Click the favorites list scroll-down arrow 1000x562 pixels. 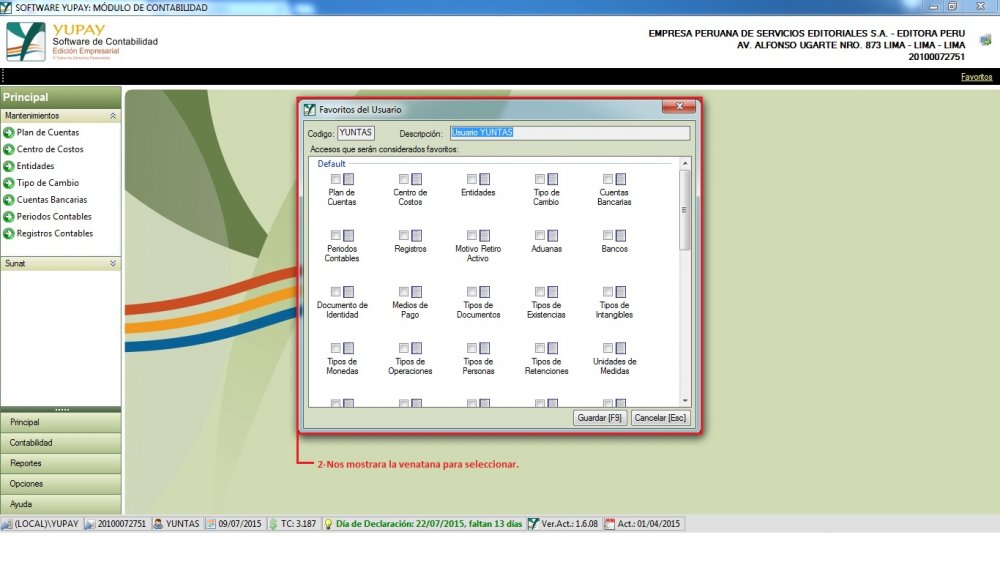click(685, 401)
